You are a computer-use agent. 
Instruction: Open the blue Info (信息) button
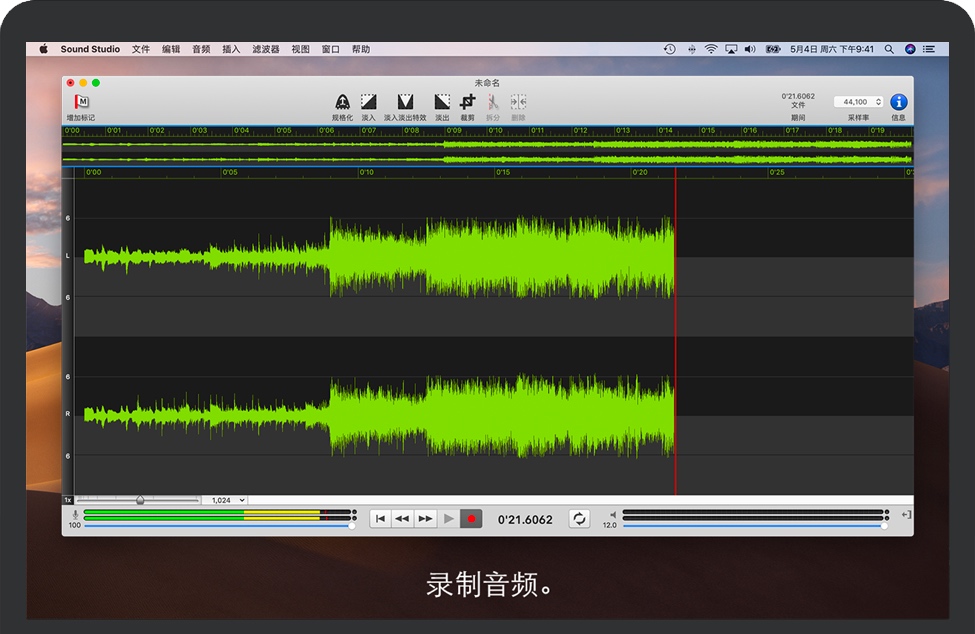pos(898,102)
